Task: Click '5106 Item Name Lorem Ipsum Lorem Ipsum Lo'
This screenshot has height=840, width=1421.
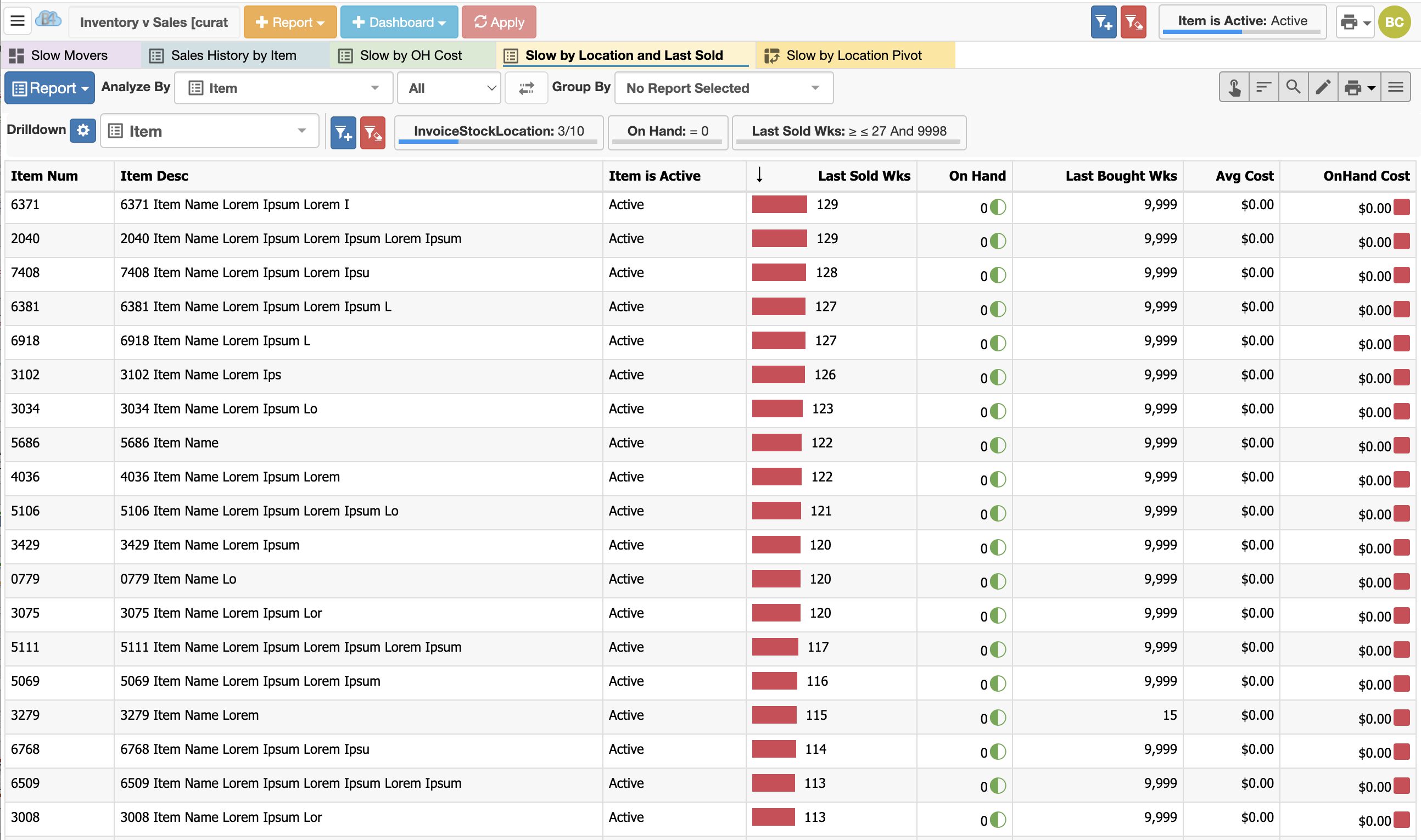Action: 259,511
